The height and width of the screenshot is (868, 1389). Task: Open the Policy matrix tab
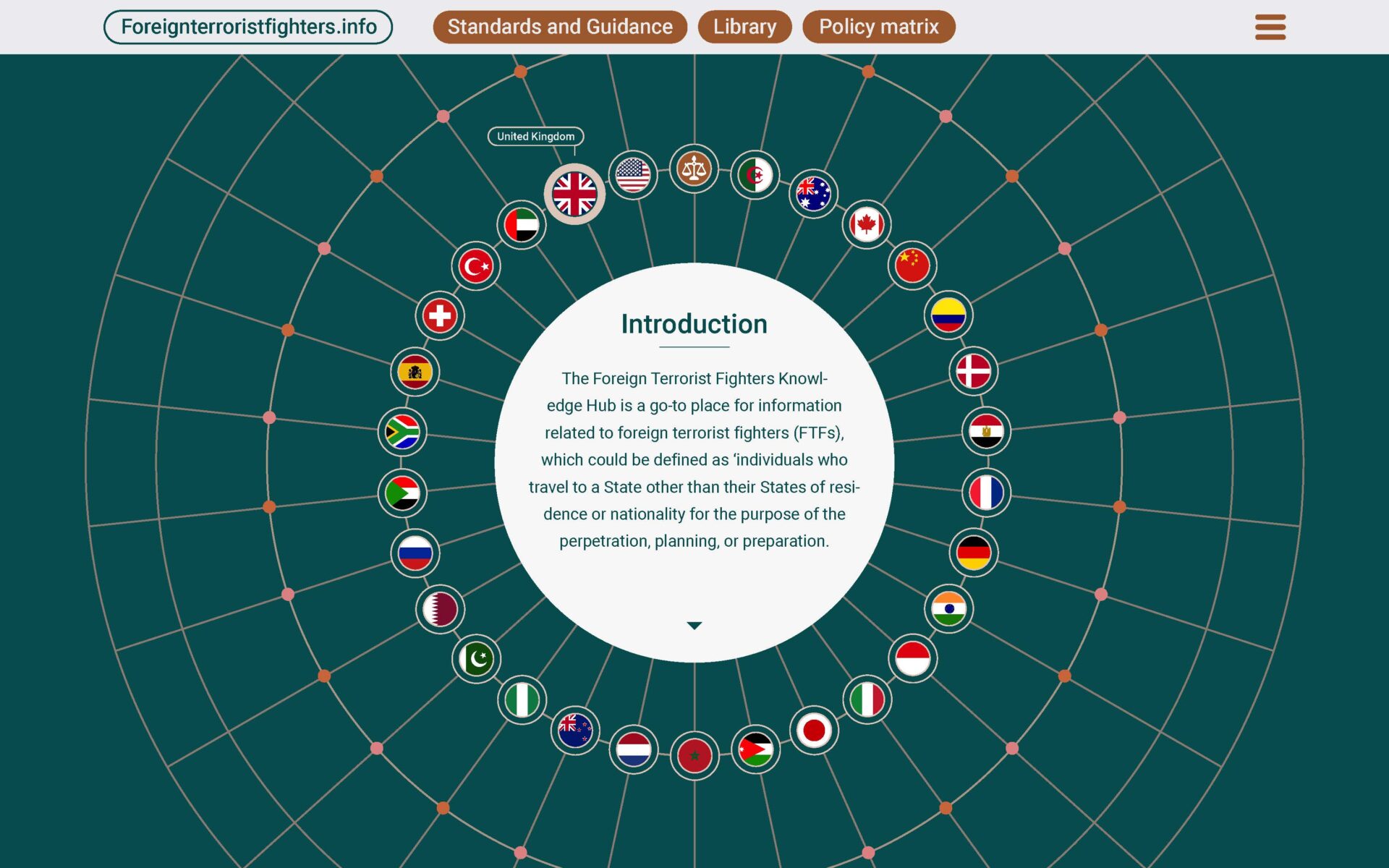pos(878,27)
